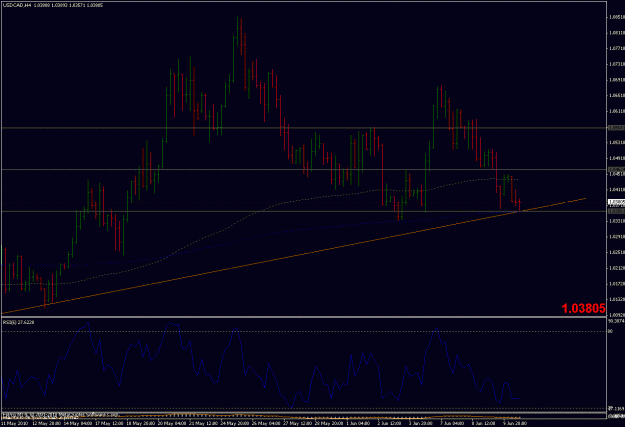Click the 80 level label on RSI scale

610,331
